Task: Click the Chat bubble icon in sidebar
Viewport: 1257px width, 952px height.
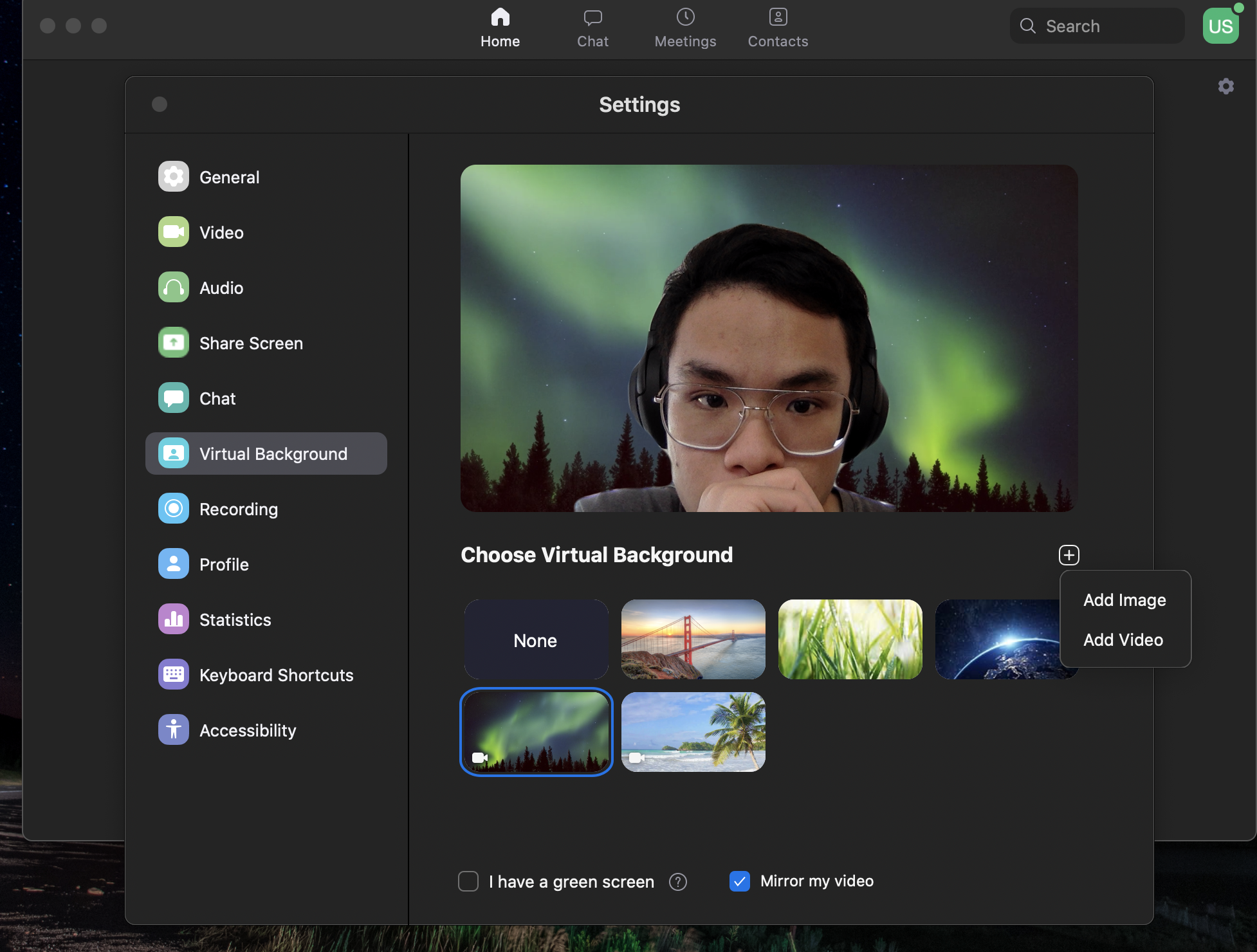Action: coord(174,398)
